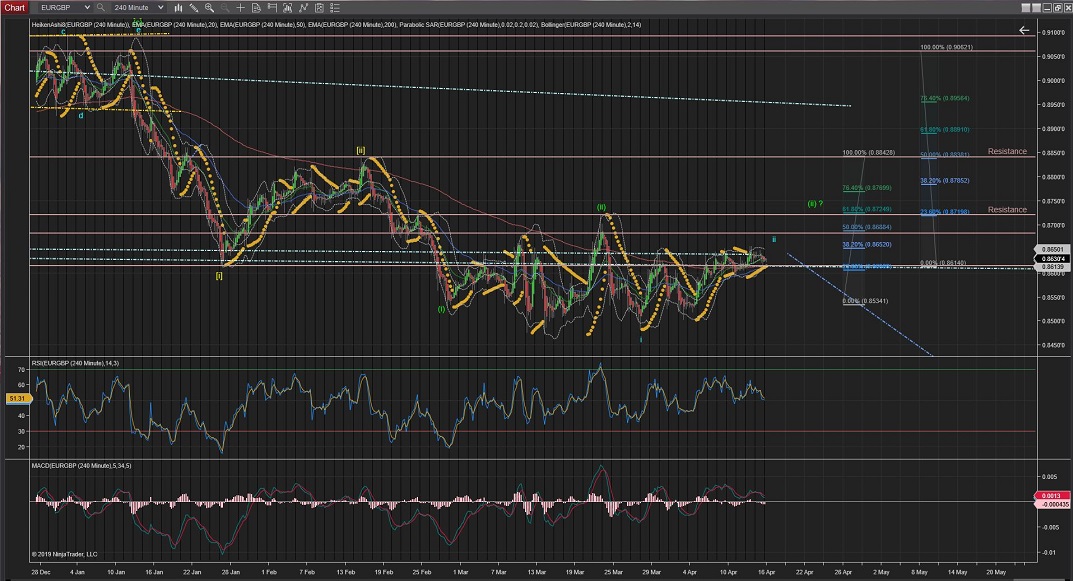
Task: Click the © 2019 NinjaTrader, LLC text
Action: (x=64, y=554)
